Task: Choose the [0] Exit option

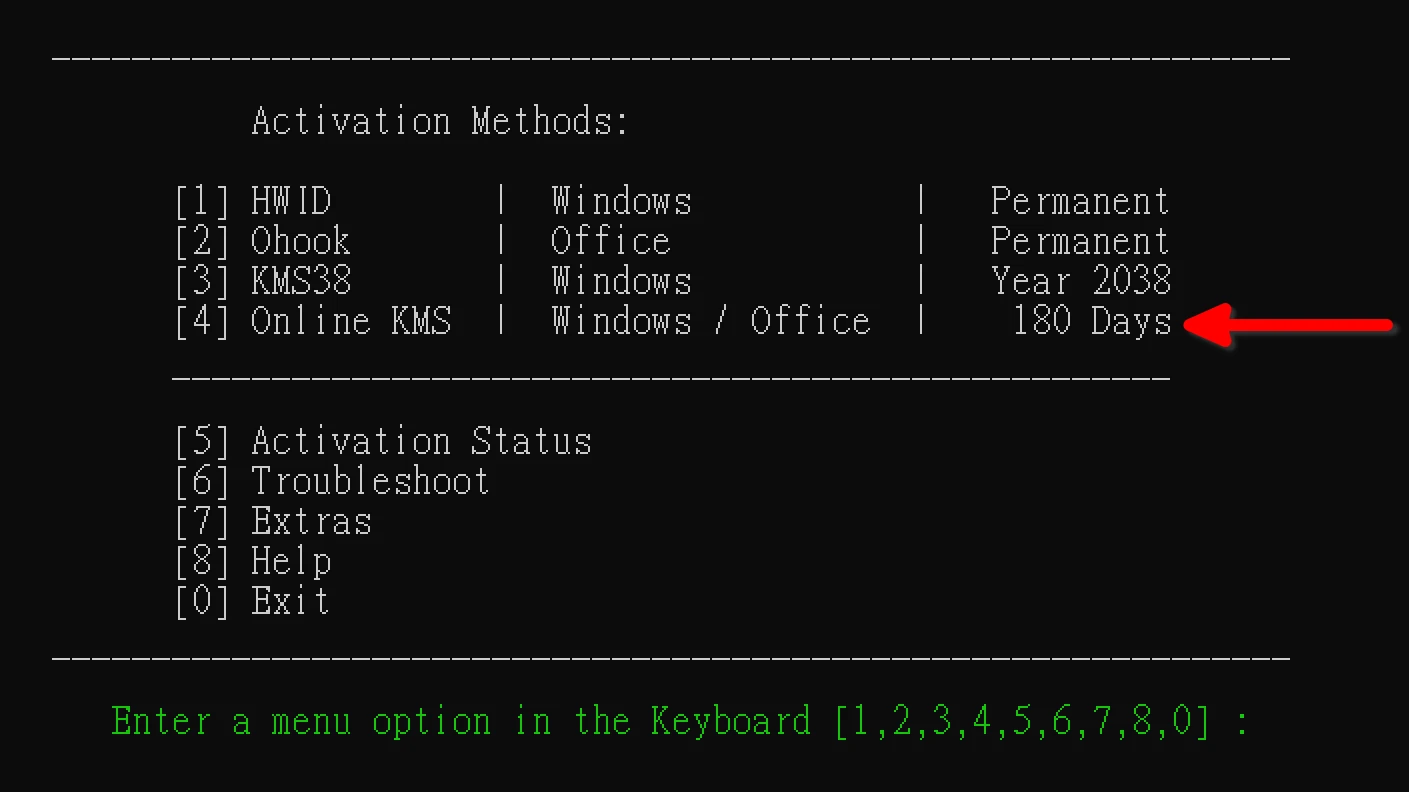Action: tap(252, 602)
